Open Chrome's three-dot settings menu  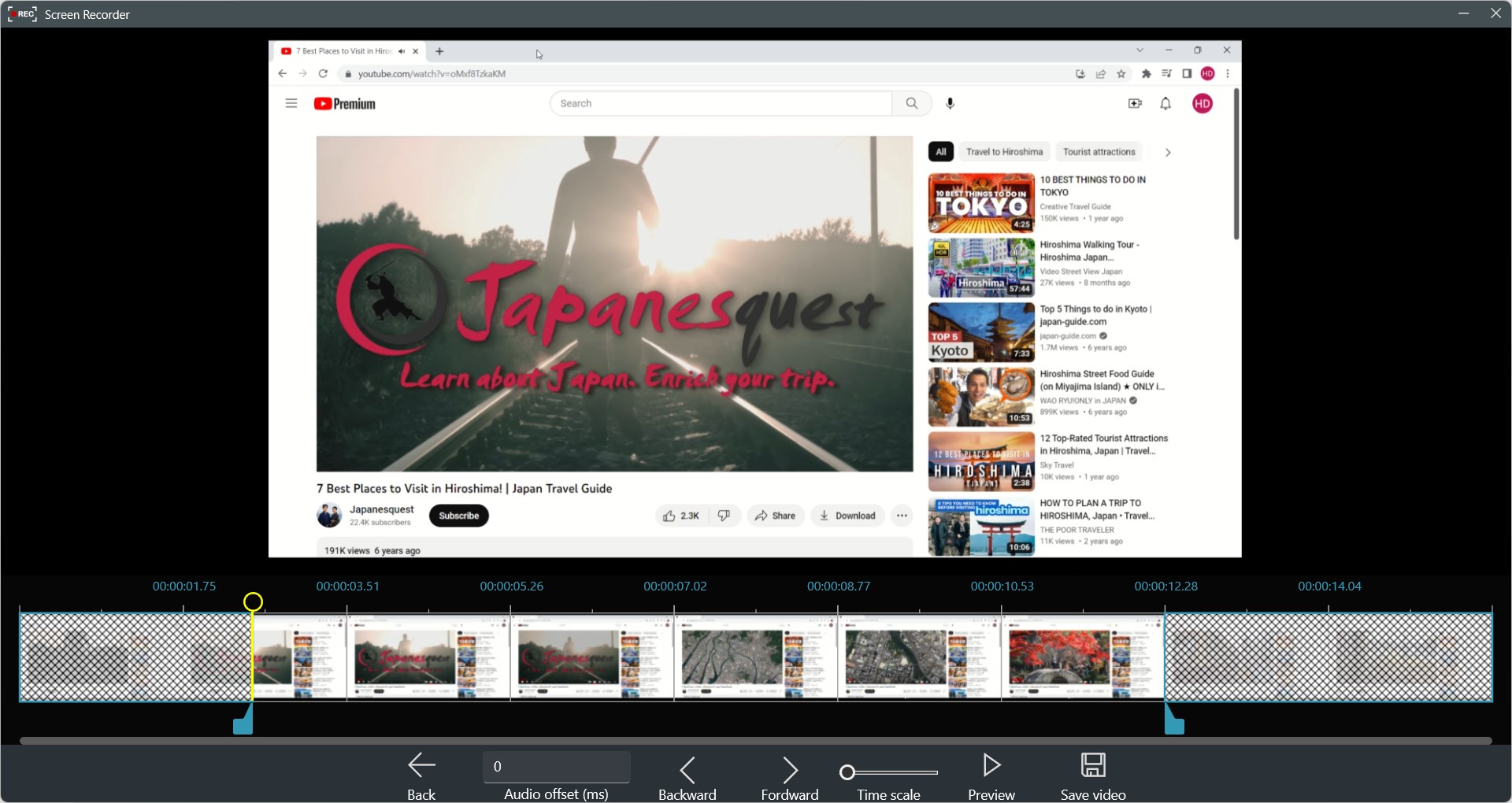click(1227, 73)
